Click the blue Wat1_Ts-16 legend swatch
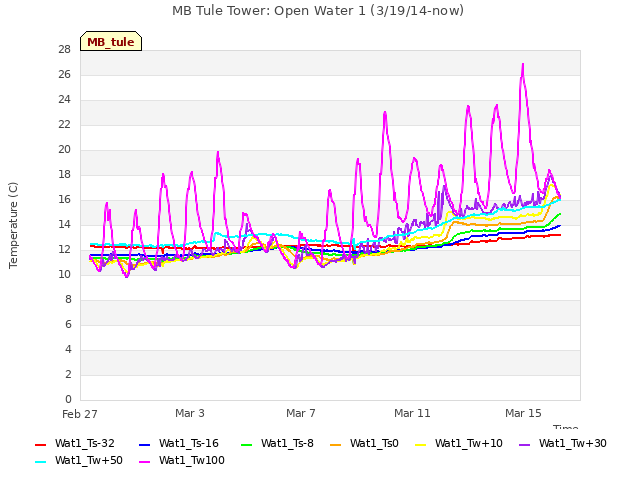The width and height of the screenshot is (640, 480). pos(144,445)
